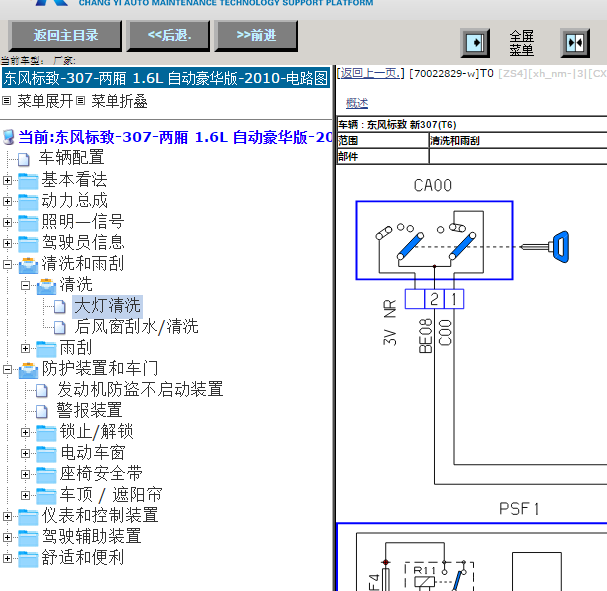Go back with <<后退 button

[169, 36]
